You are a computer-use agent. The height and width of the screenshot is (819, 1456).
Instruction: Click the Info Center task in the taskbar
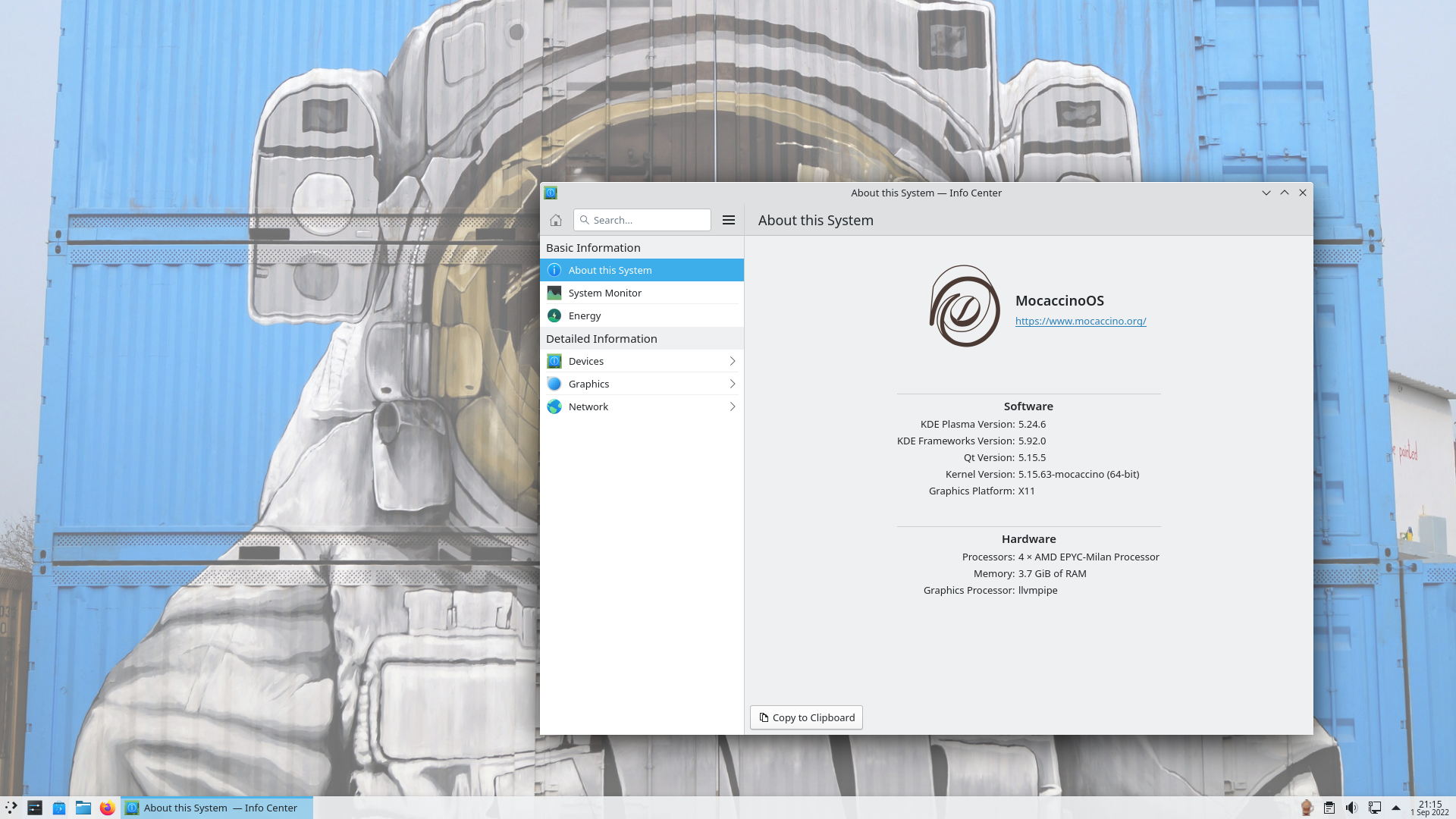tap(217, 808)
